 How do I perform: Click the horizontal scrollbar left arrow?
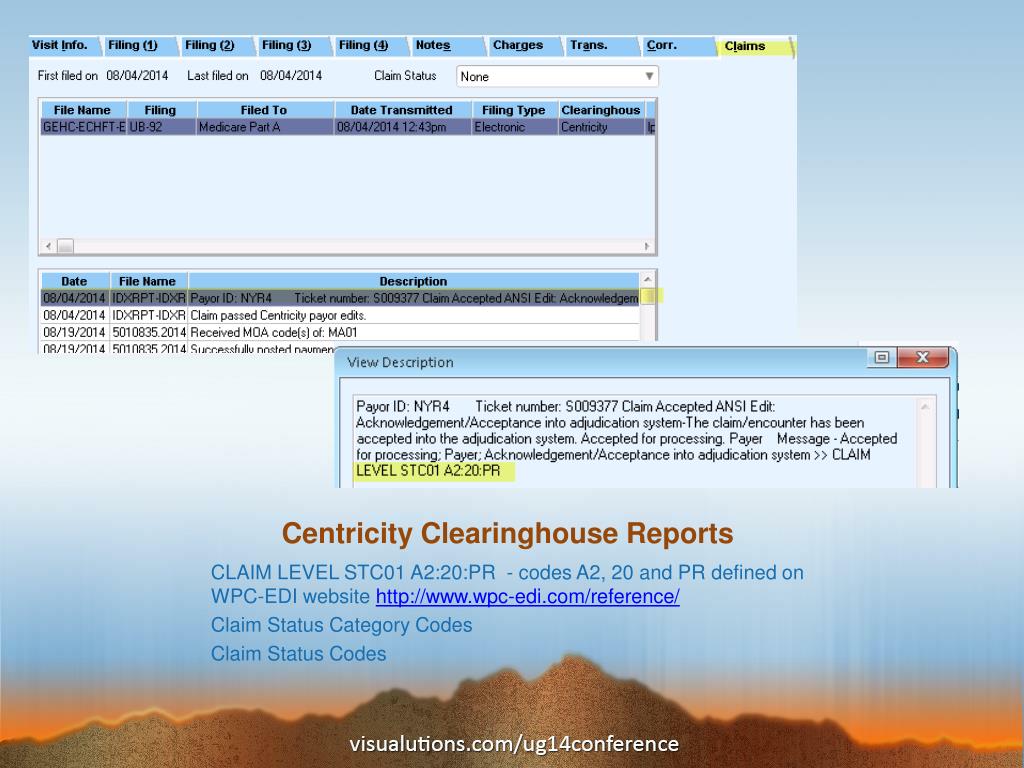click(48, 246)
